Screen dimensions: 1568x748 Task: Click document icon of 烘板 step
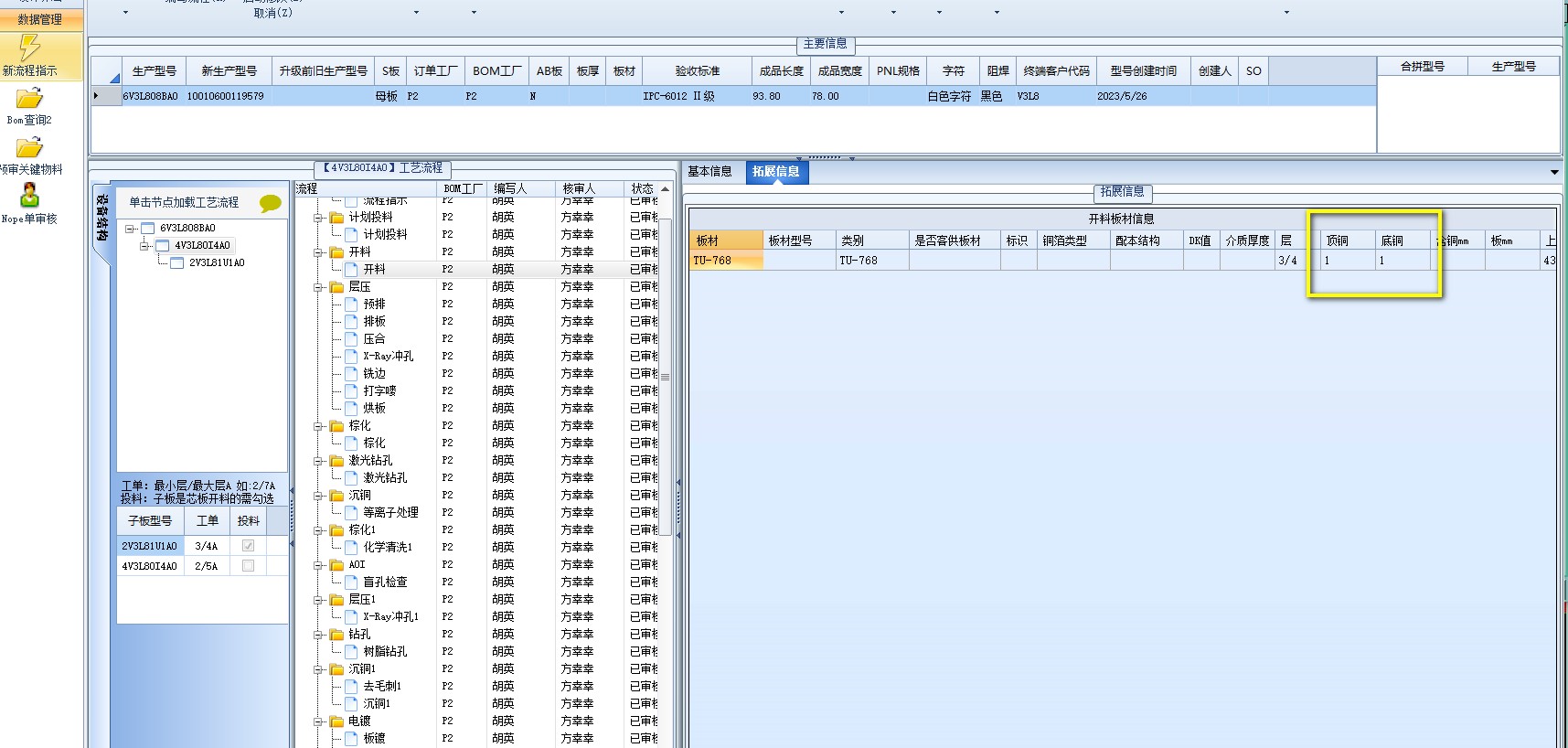pyautogui.click(x=351, y=409)
